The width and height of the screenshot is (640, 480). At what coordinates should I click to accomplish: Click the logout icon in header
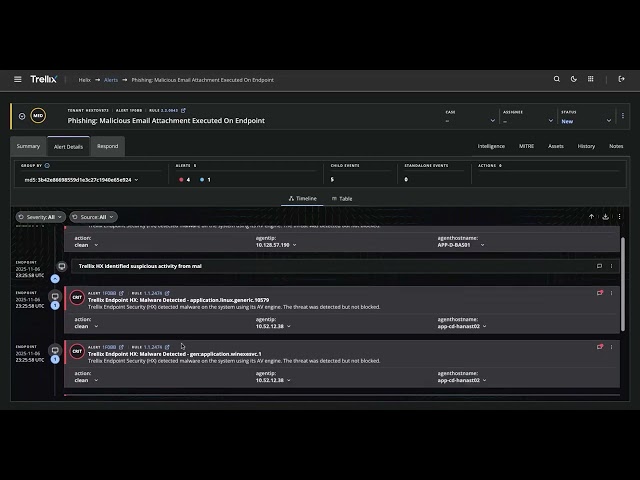point(622,79)
